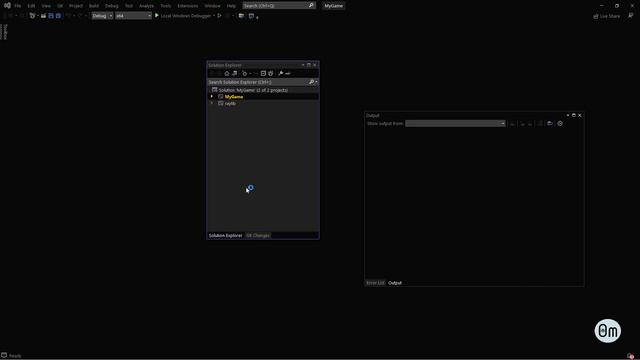The image size is (640, 360).
Task: Switch to the Output tab
Action: 395,283
